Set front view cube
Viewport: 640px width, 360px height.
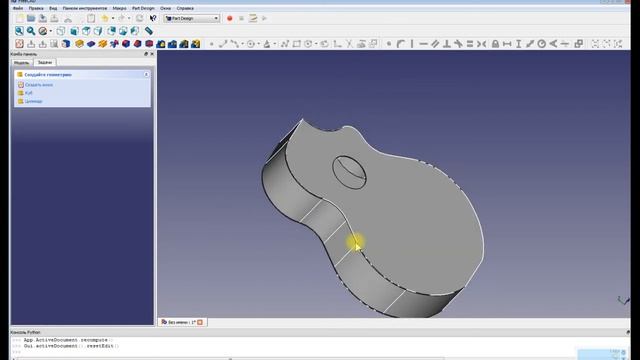click(74, 31)
